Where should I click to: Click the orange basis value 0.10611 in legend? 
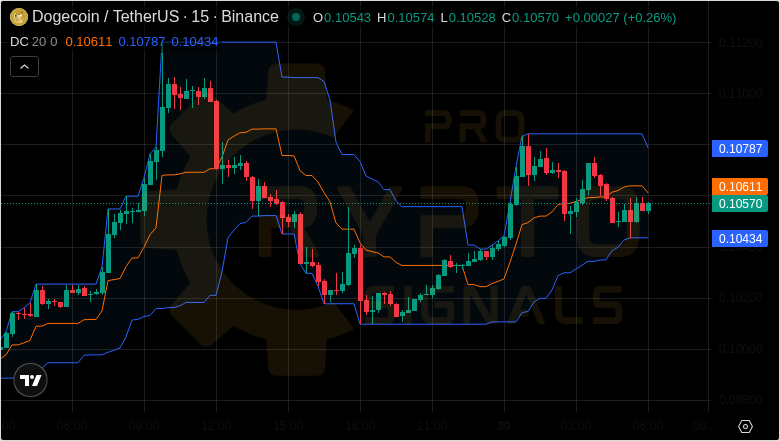tap(89, 42)
